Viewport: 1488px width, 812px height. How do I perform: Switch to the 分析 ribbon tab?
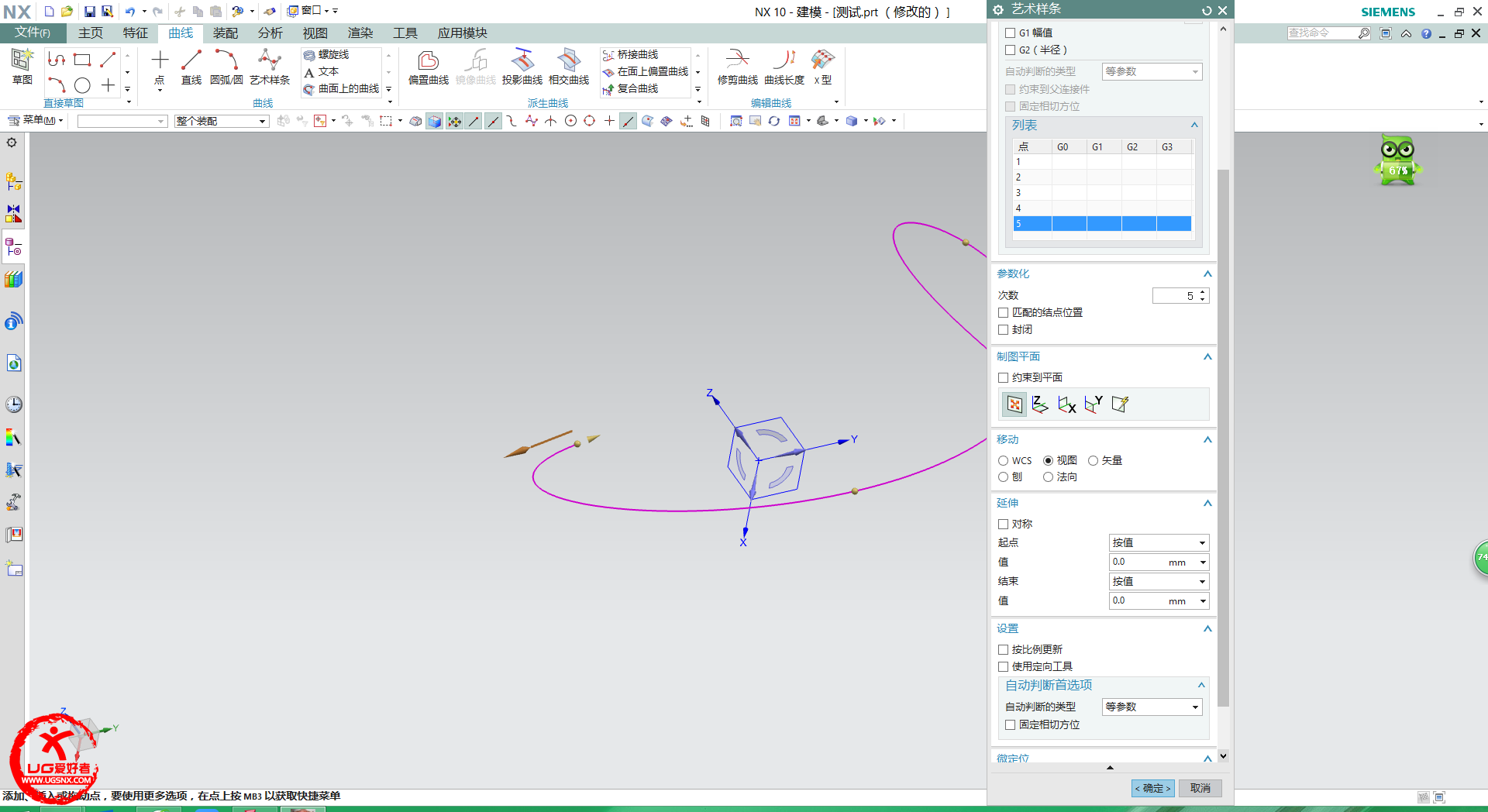click(270, 33)
